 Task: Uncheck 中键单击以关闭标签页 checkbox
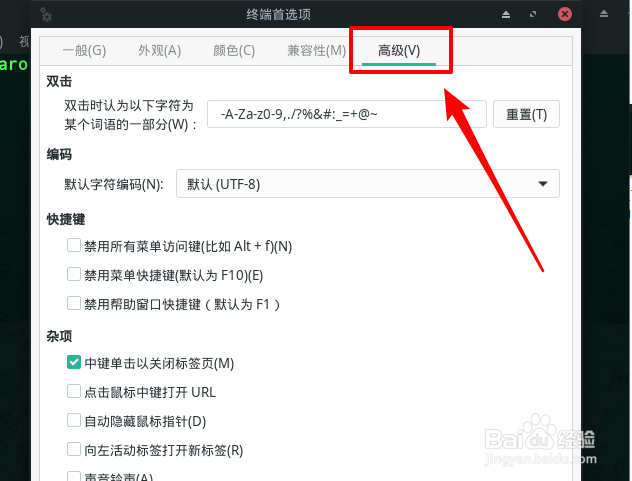pyautogui.click(x=74, y=362)
